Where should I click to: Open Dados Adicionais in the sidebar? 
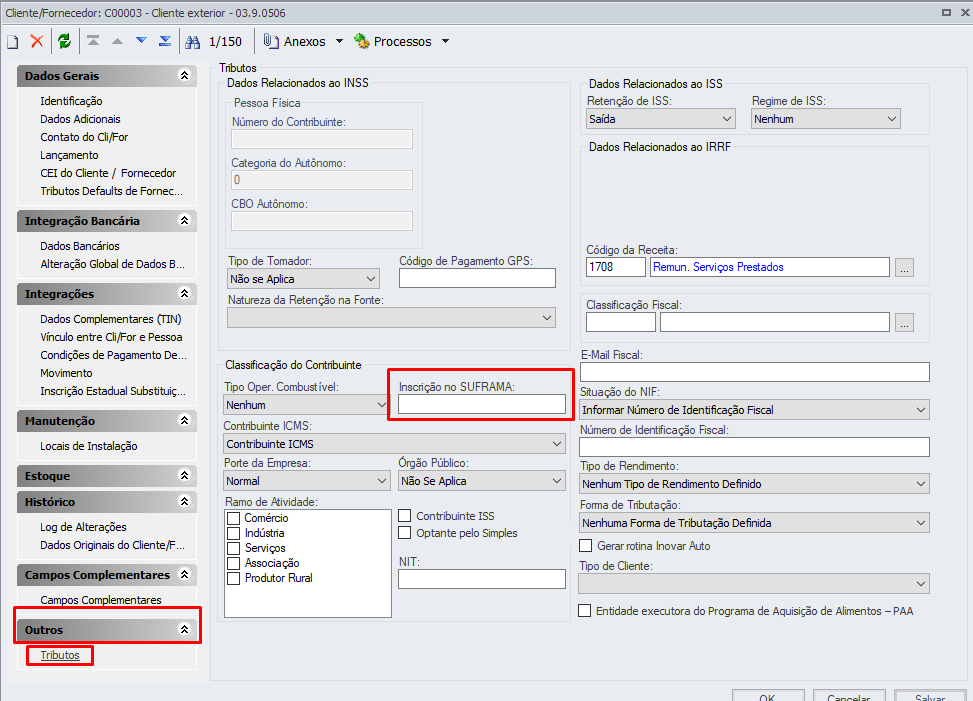click(80, 119)
